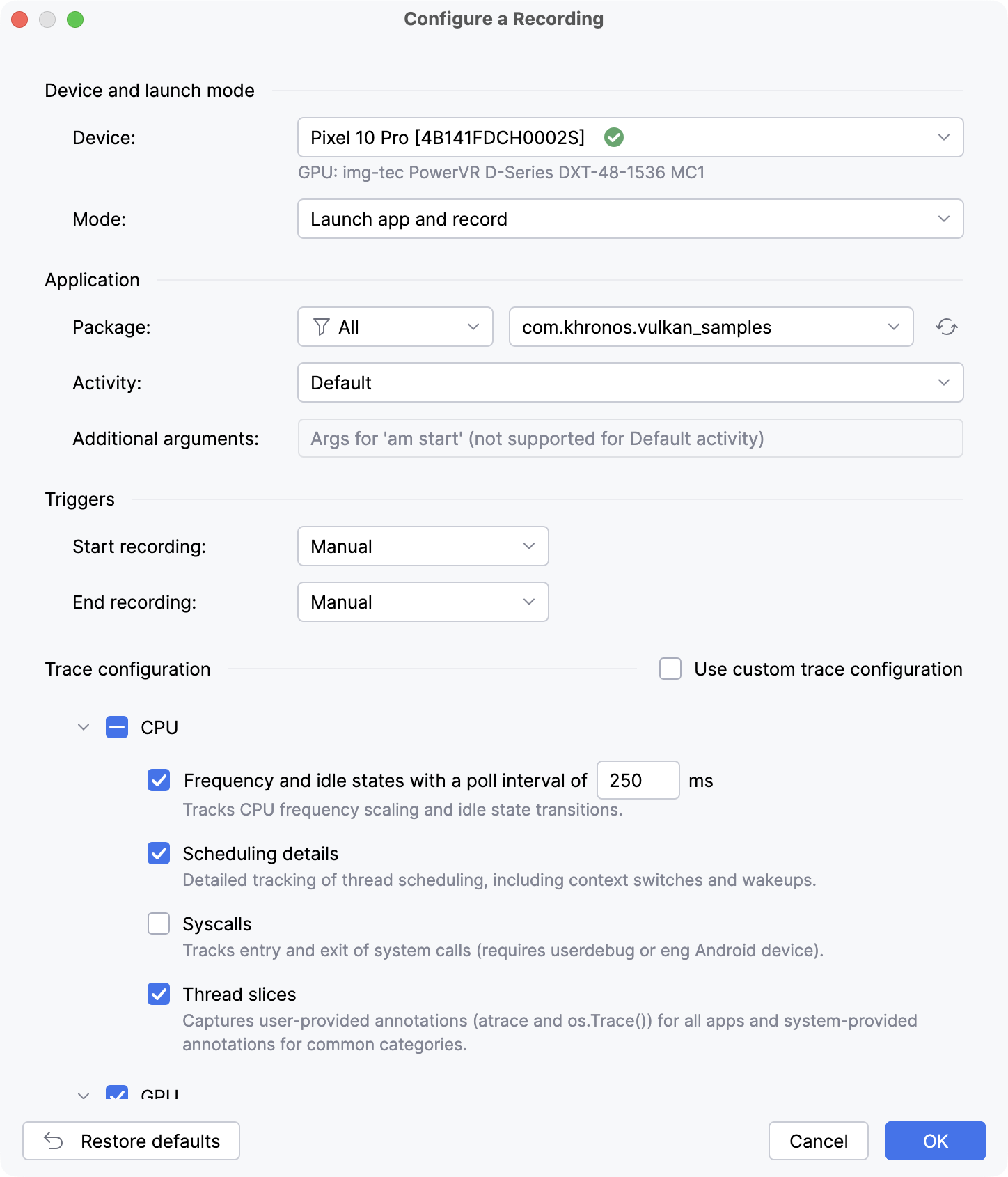1008x1177 pixels.
Task: Enable Use custom trace configuration checkbox
Action: (670, 669)
